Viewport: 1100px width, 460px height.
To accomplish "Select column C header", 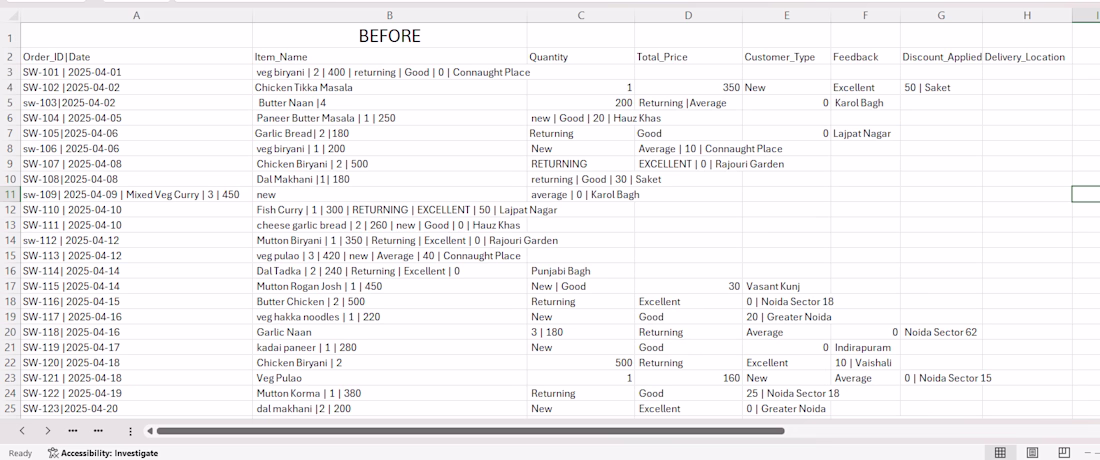I will pyautogui.click(x=581, y=15).
